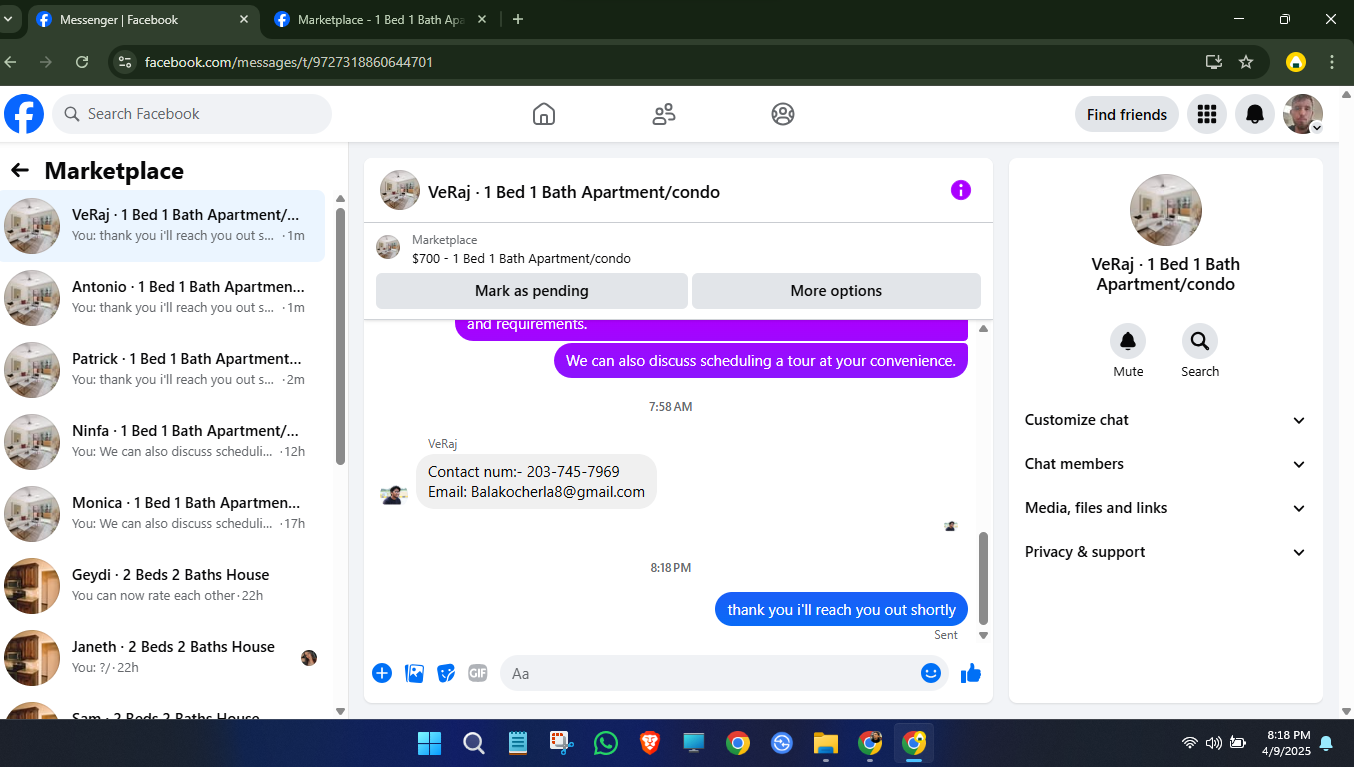The width and height of the screenshot is (1354, 767).
Task: Click VeRaj's avatar next to contact message
Action: (394, 495)
